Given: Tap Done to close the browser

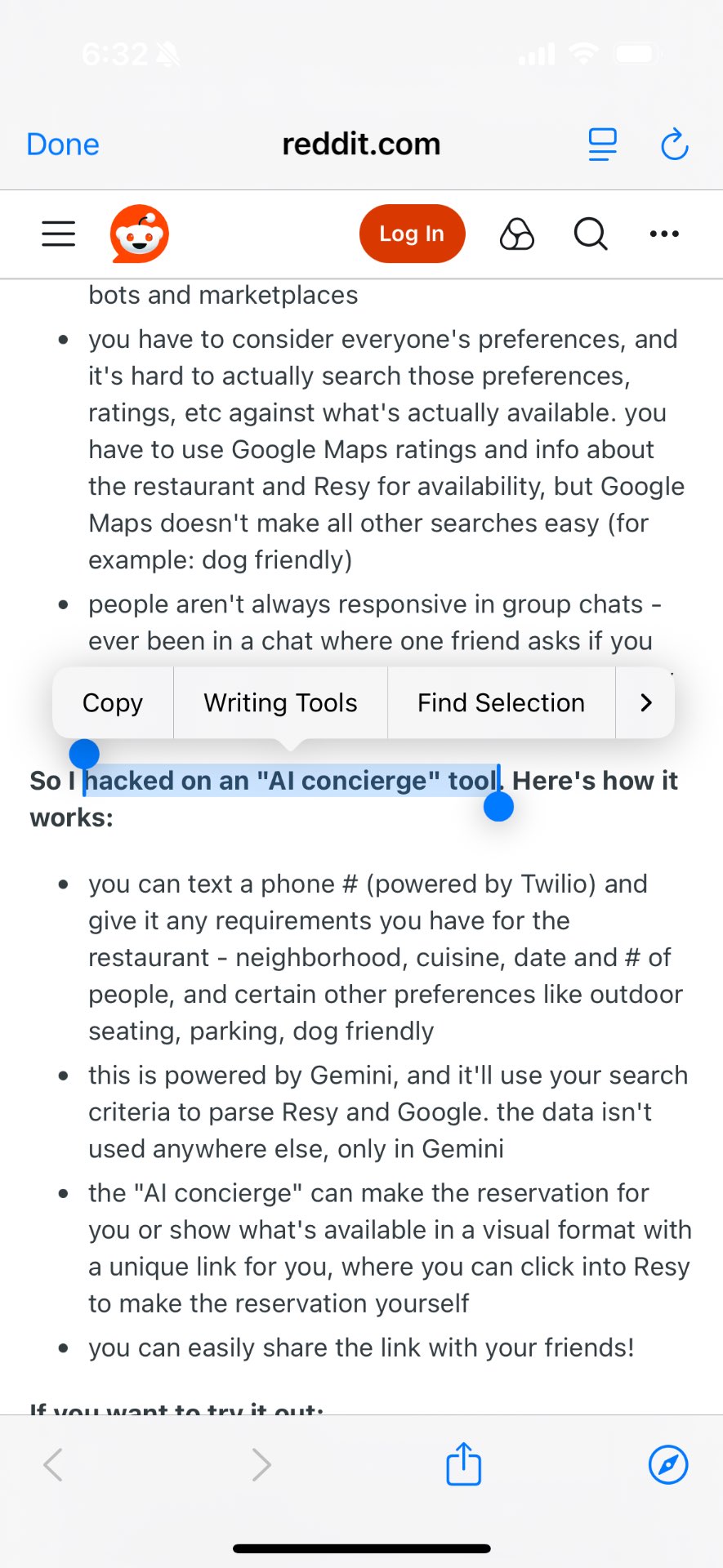Looking at the screenshot, I should tap(63, 145).
